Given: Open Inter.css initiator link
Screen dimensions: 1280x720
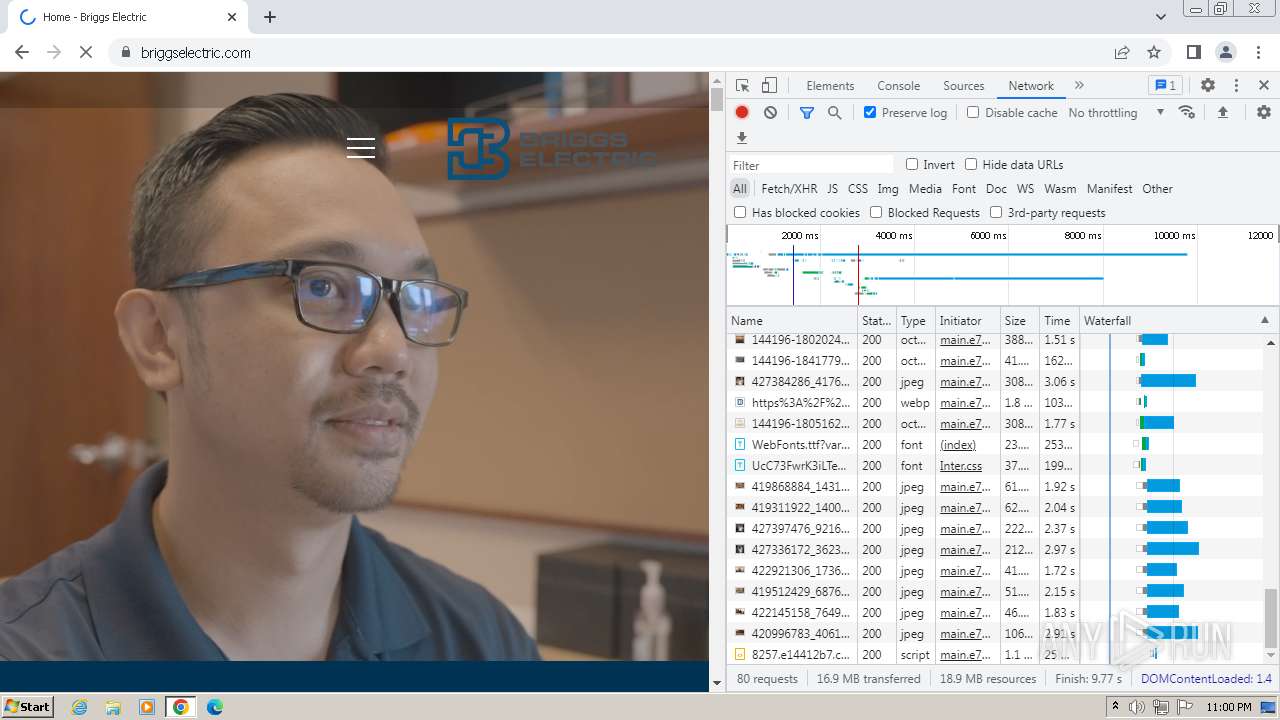Looking at the screenshot, I should click(x=961, y=466).
